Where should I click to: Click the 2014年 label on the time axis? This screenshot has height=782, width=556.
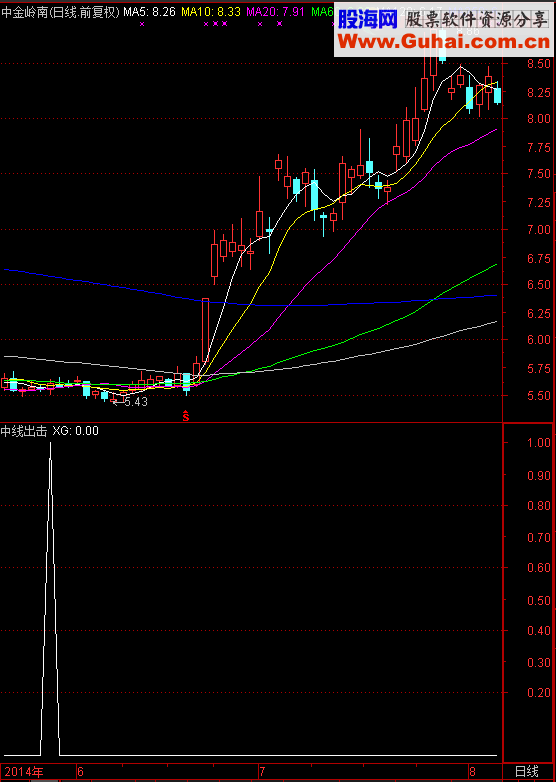(x=24, y=772)
